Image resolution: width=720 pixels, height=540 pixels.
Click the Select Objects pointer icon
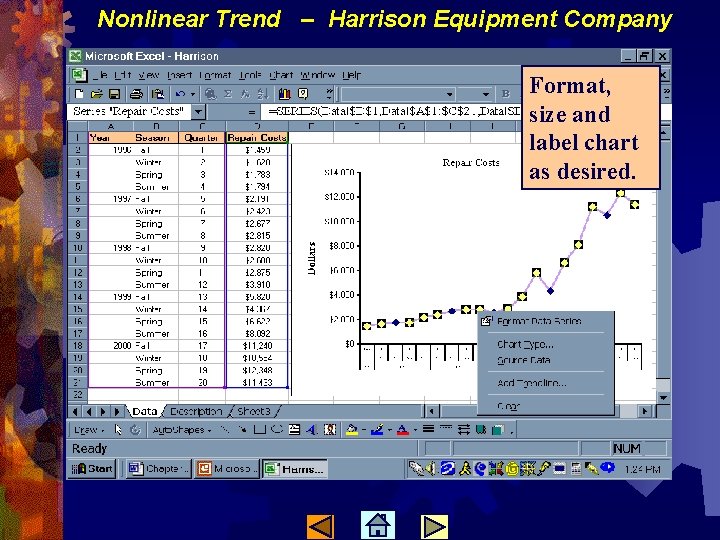point(118,430)
